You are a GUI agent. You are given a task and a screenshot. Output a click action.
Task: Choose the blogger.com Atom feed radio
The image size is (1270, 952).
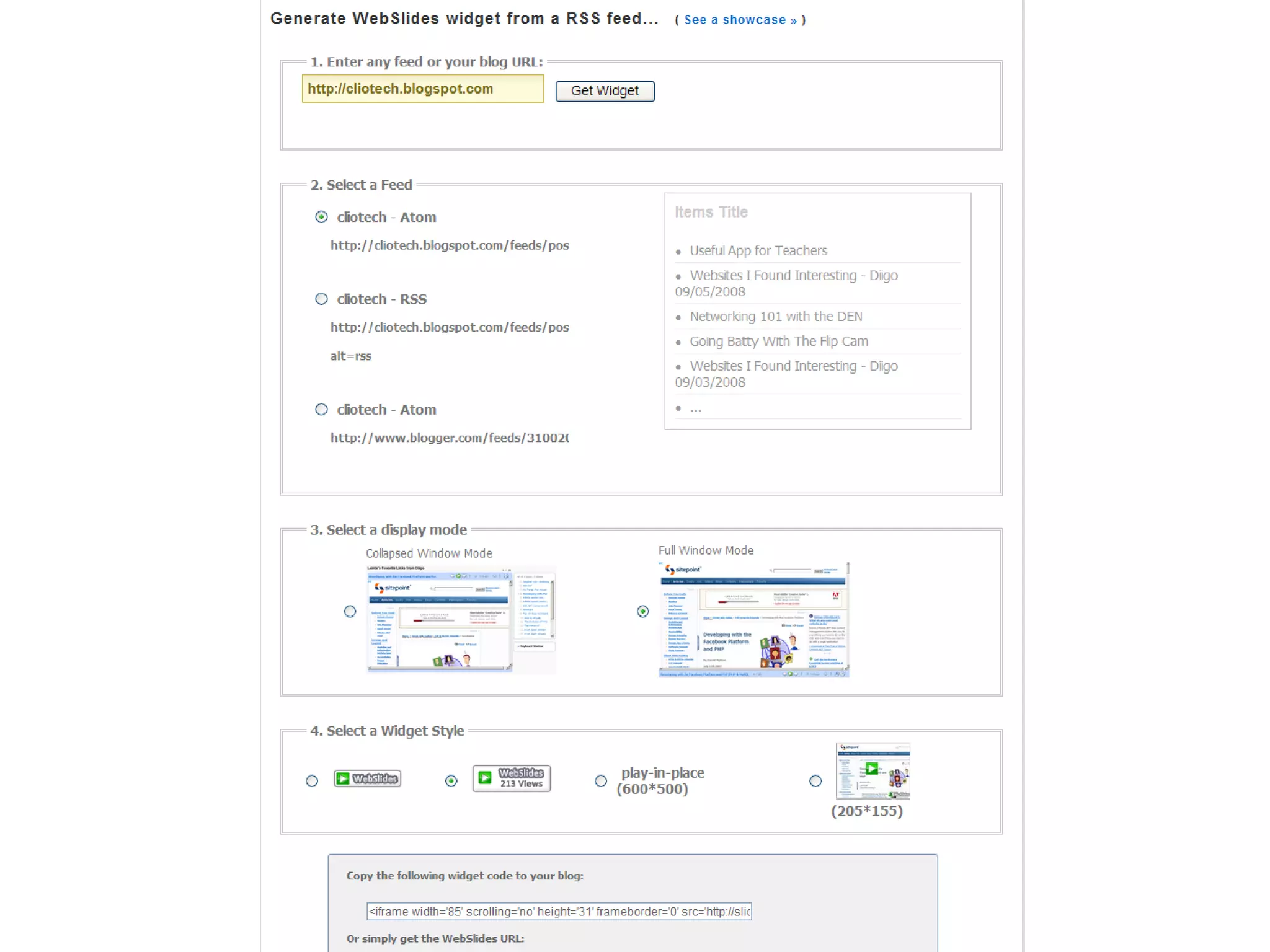coord(321,410)
